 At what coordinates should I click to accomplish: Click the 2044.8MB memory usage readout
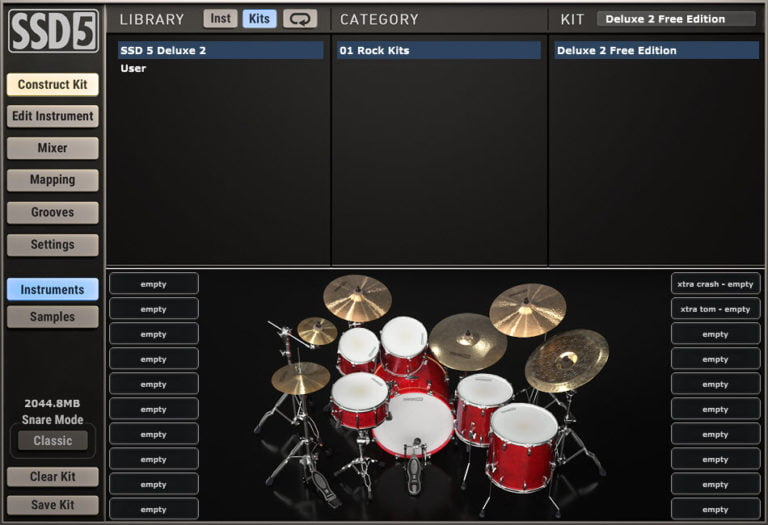coord(52,404)
